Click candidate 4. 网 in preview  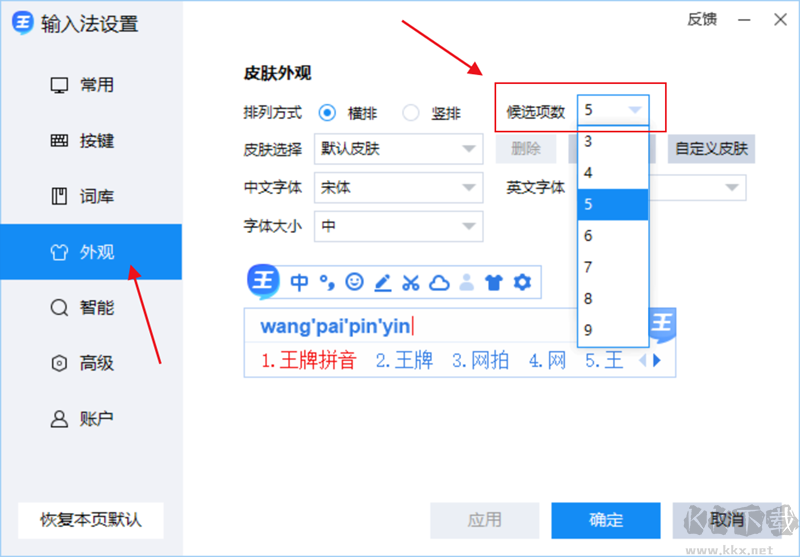tap(547, 361)
